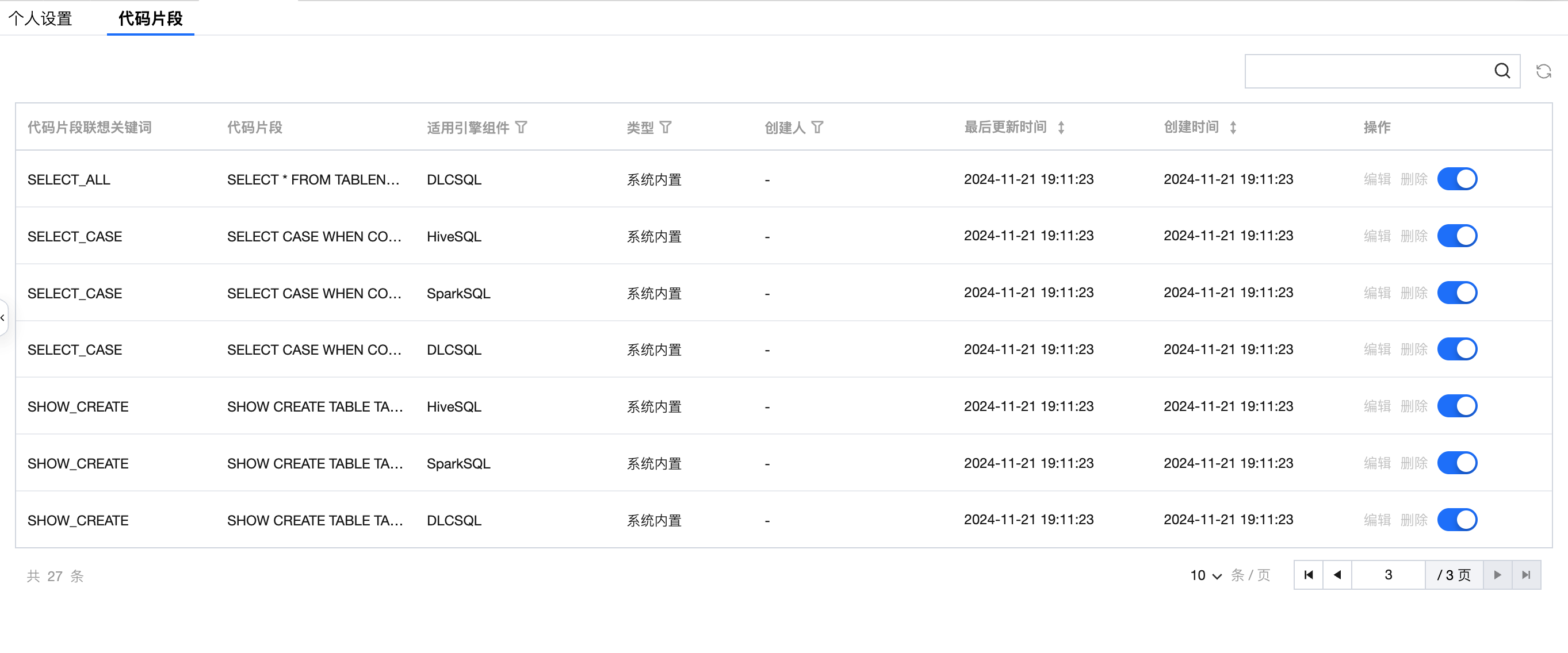This screenshot has height=653, width=1568.
Task: Click 编辑 for SELECT_CASE HiveSQL row
Action: coord(1377,236)
